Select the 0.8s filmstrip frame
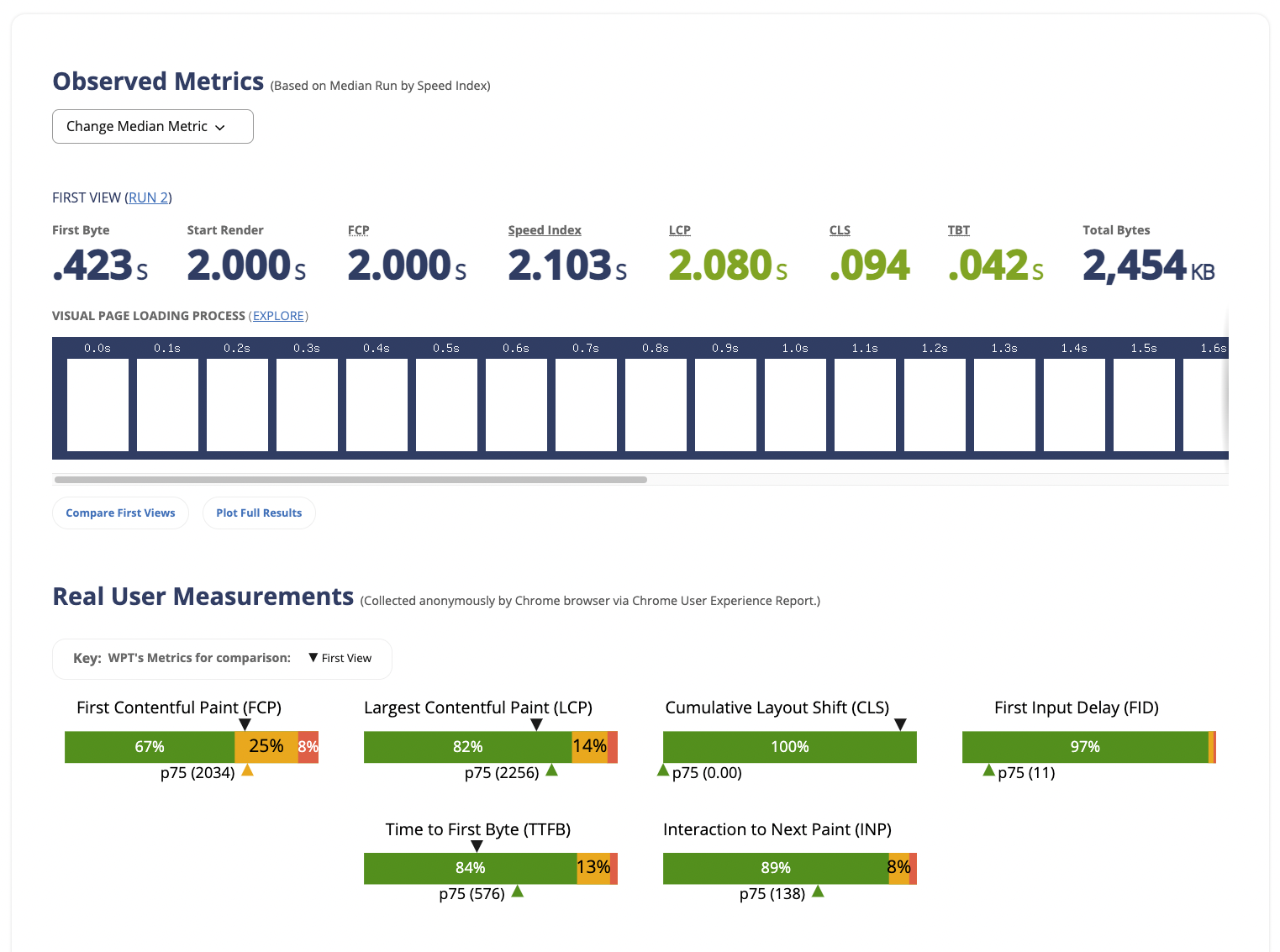The width and height of the screenshot is (1280, 952). pyautogui.click(x=656, y=405)
